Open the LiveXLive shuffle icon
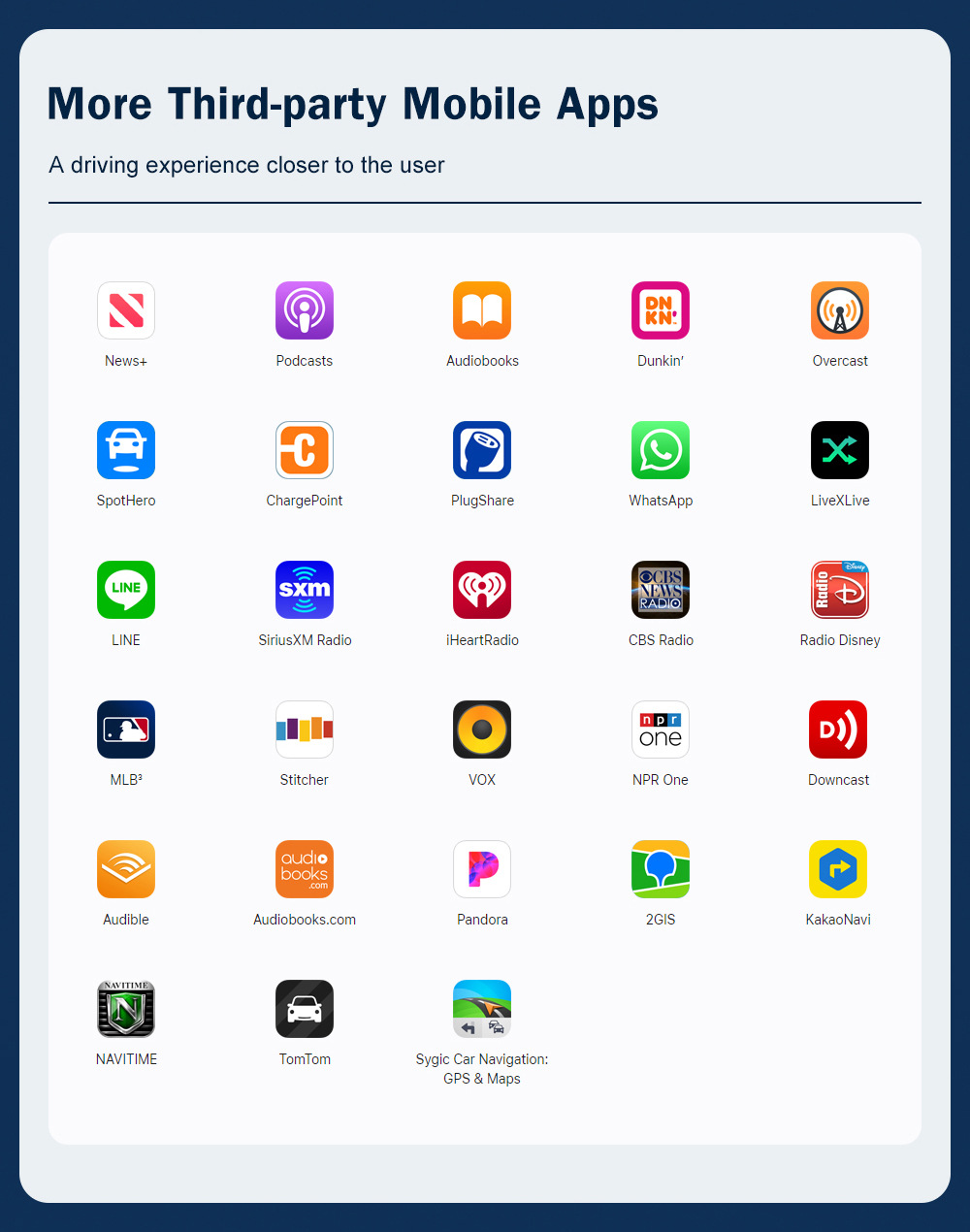This screenshot has width=970, height=1232. point(840,450)
